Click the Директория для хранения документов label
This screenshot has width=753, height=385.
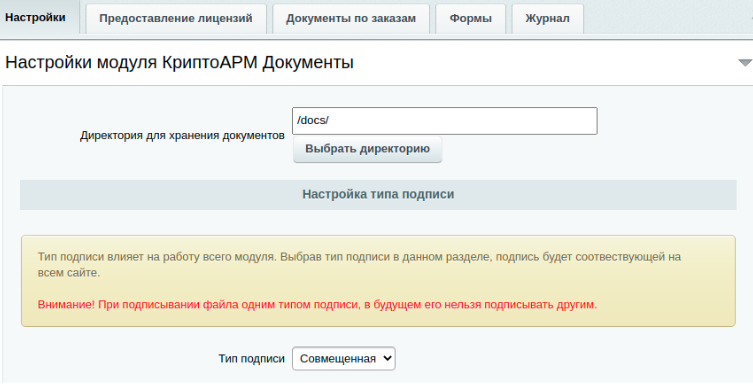pyautogui.click(x=182, y=135)
